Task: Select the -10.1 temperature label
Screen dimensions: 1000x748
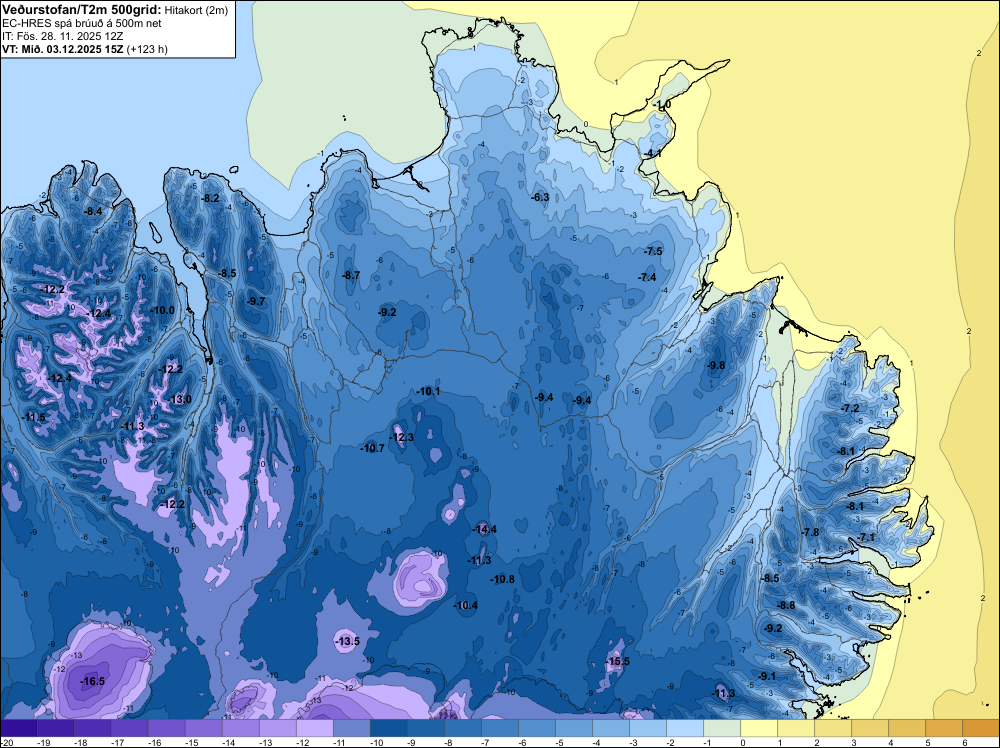Action: pos(428,392)
